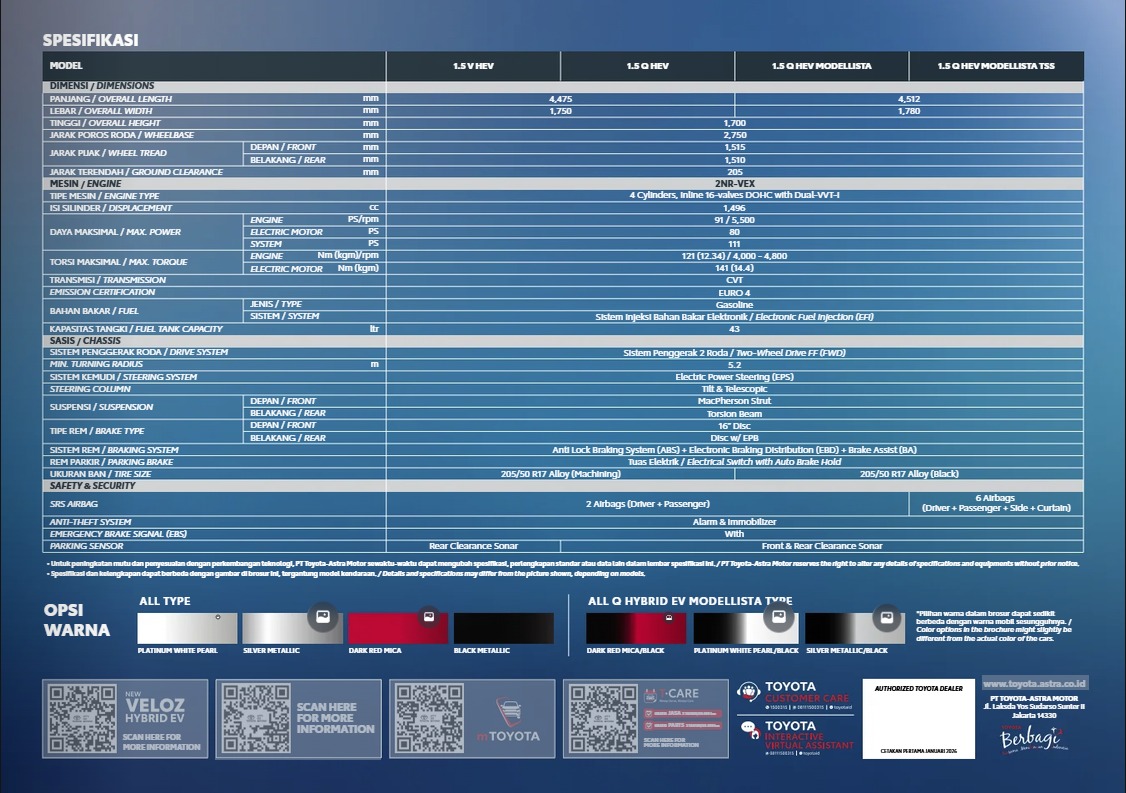Select the 1.5 V HEV column header
Screen dimensions: 1126x793
[473, 66]
